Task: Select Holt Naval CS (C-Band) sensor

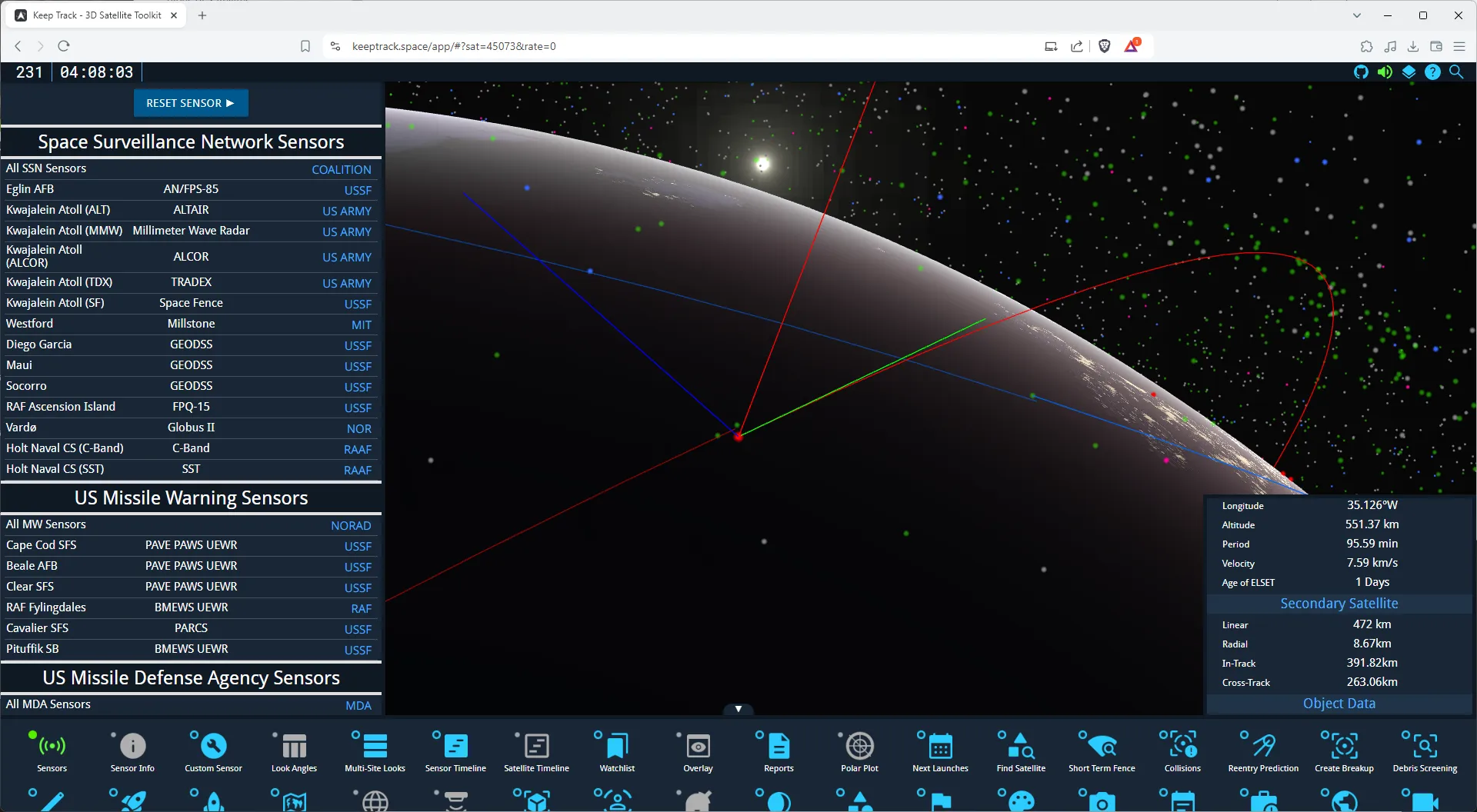Action: pyautogui.click(x=189, y=448)
